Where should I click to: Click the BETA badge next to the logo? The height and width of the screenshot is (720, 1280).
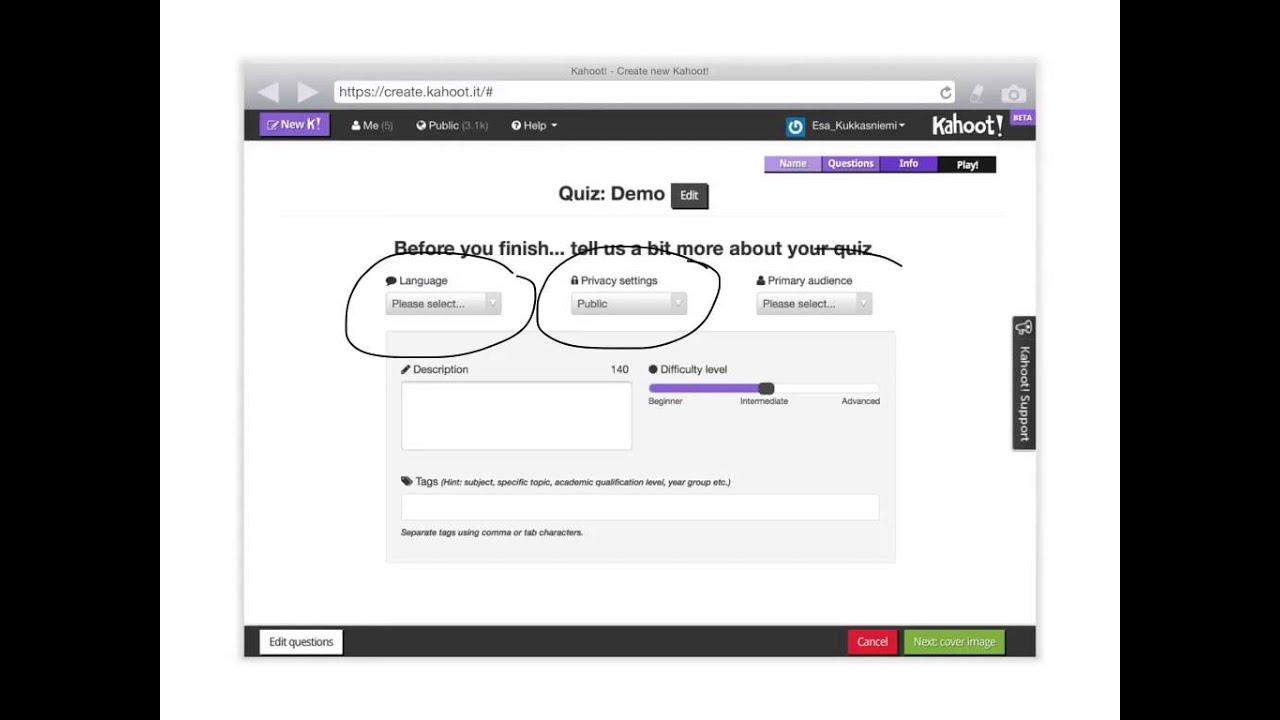coord(1022,118)
